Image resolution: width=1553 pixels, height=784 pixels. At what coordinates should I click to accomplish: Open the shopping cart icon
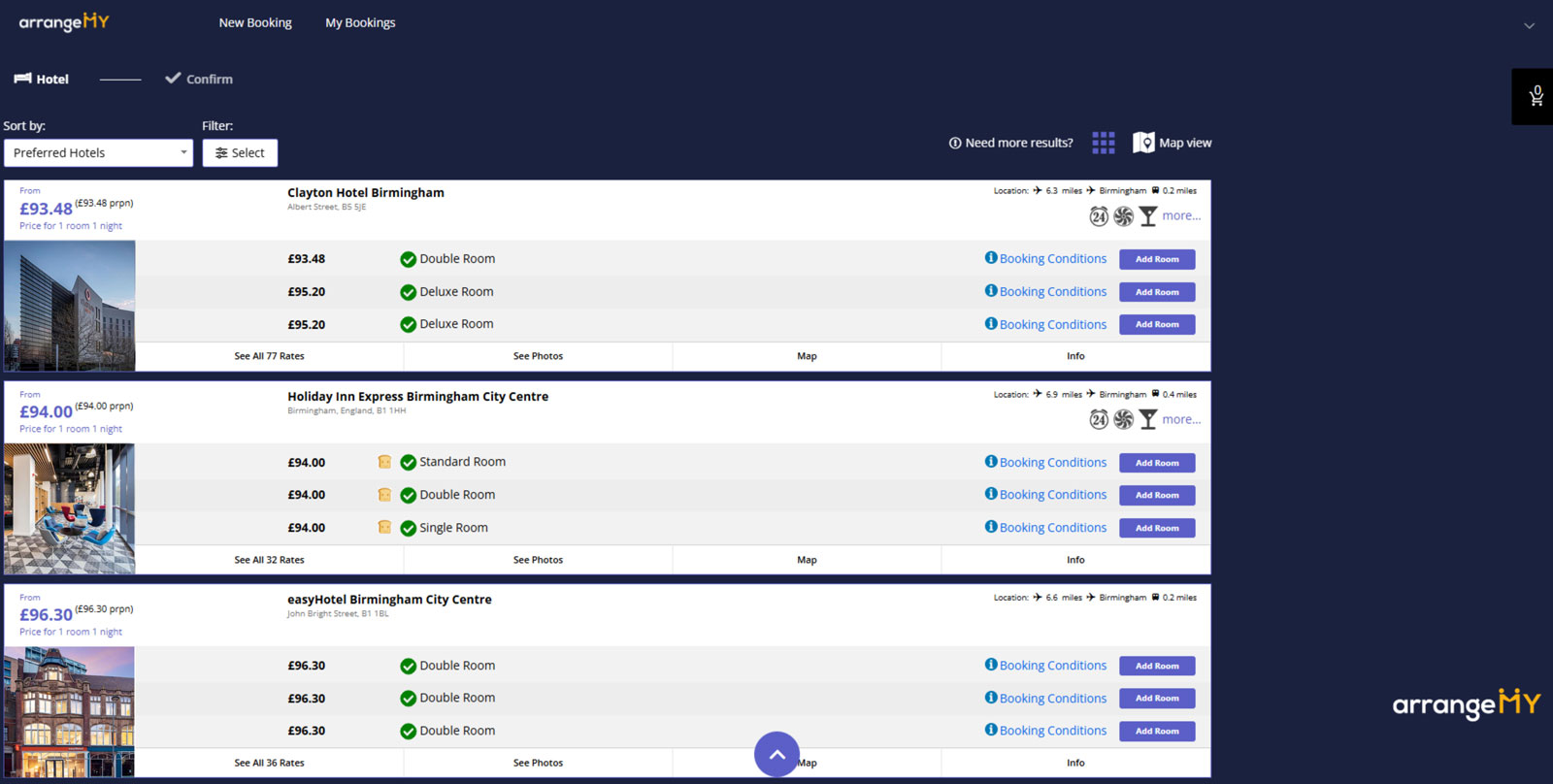coord(1536,96)
